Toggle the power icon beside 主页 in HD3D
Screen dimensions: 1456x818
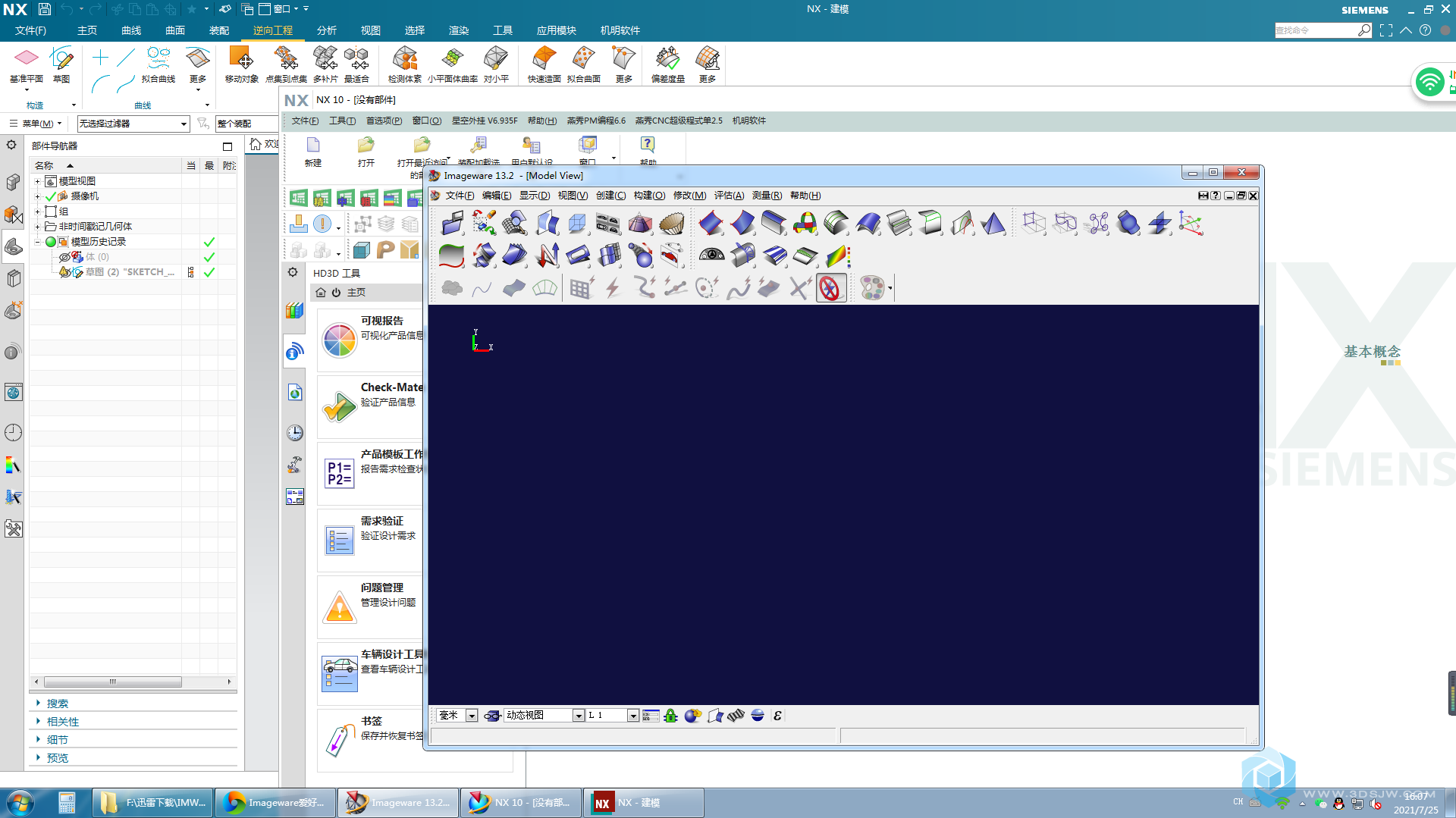(336, 293)
